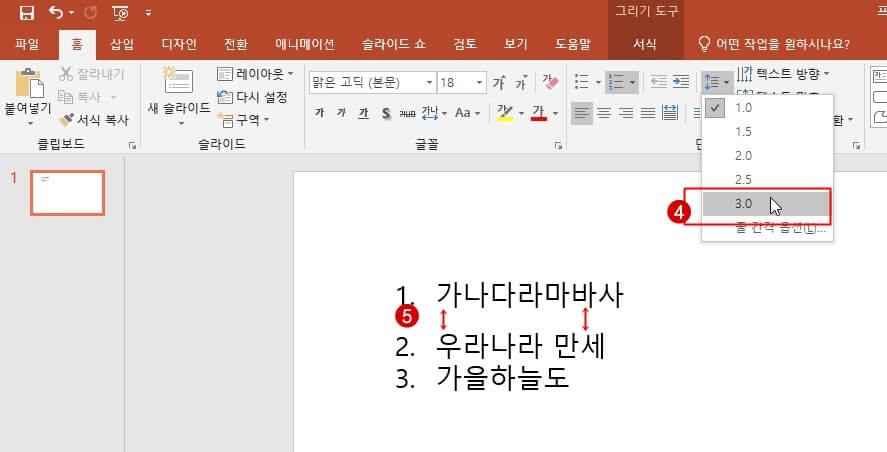The width and height of the screenshot is (887, 452).
Task: Click the 다시 설정 reset button
Action: 252,97
